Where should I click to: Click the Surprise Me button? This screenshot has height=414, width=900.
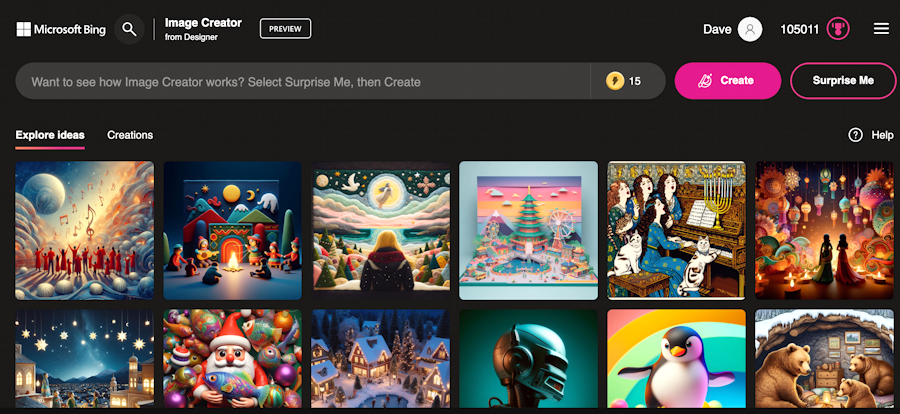pyautogui.click(x=843, y=81)
